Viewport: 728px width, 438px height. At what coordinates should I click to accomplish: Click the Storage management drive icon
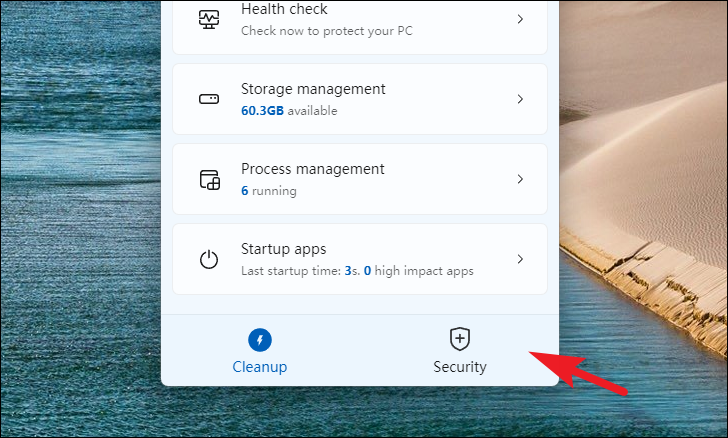pos(209,99)
